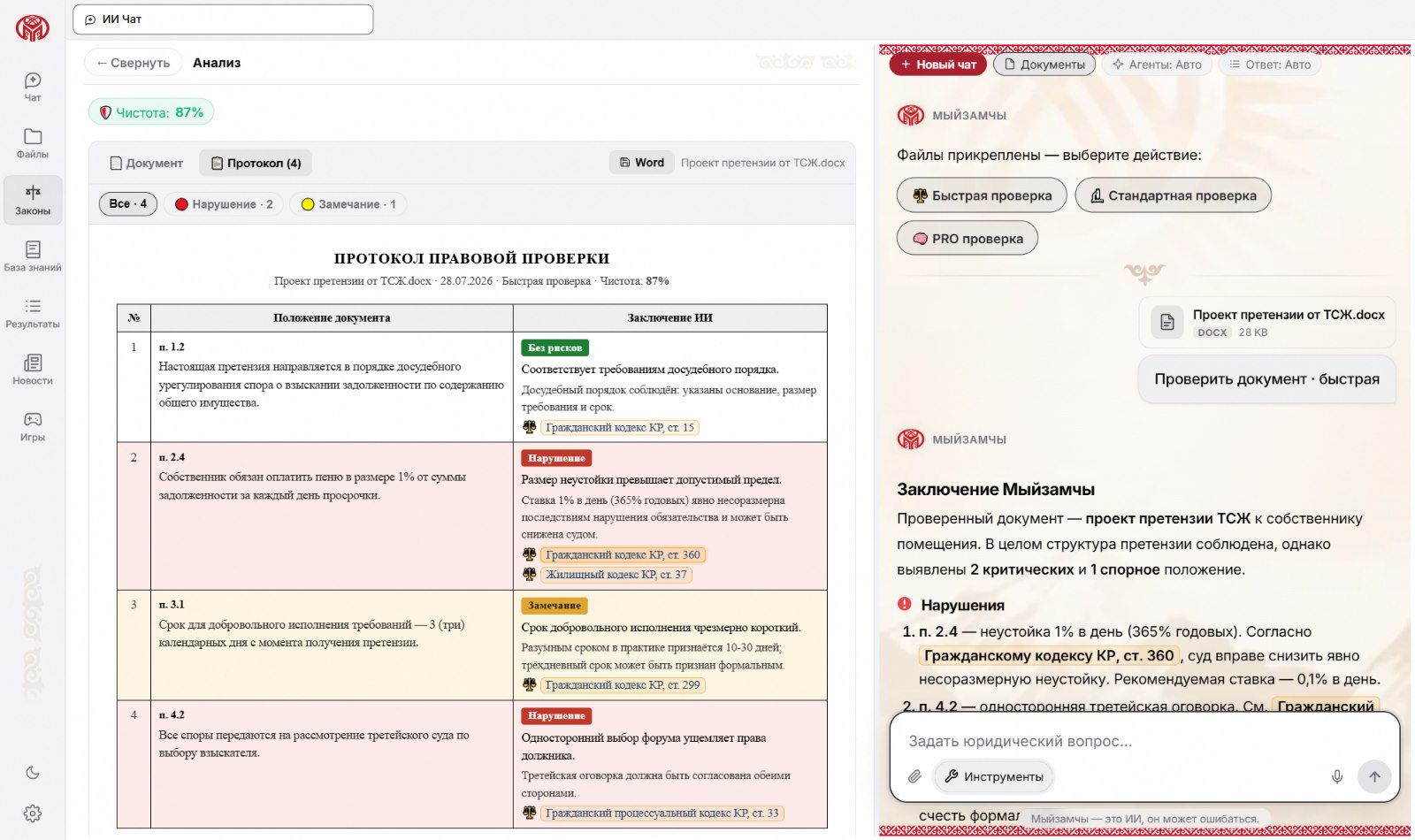Open the Агенты: Авто selector

click(x=1157, y=65)
